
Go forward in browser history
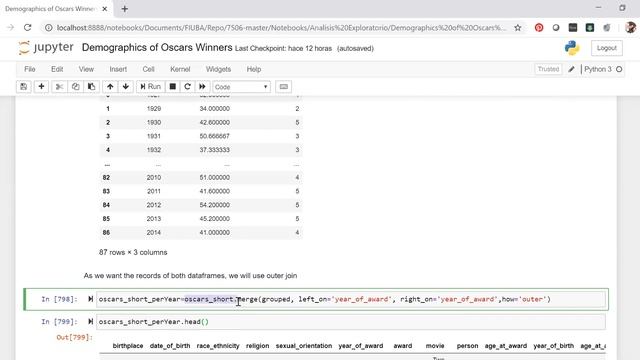[10, 27]
